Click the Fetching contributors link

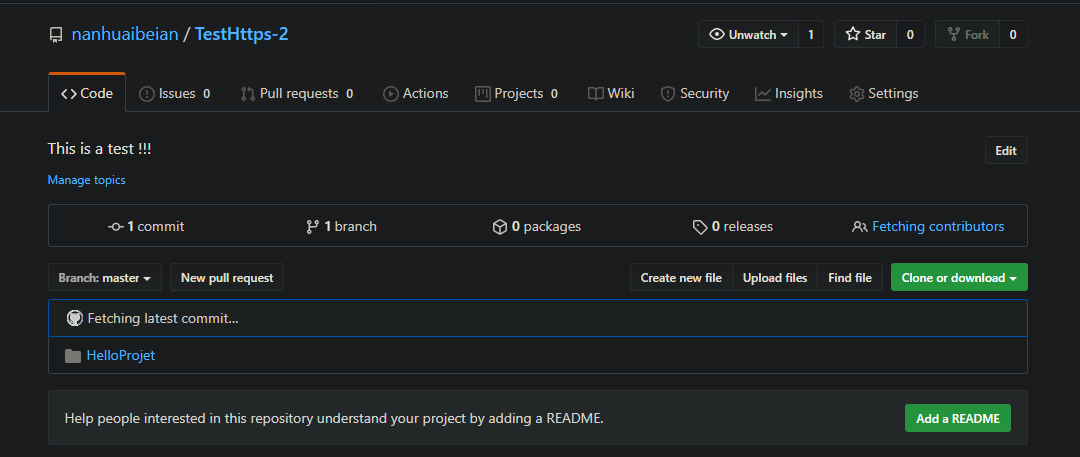point(938,226)
